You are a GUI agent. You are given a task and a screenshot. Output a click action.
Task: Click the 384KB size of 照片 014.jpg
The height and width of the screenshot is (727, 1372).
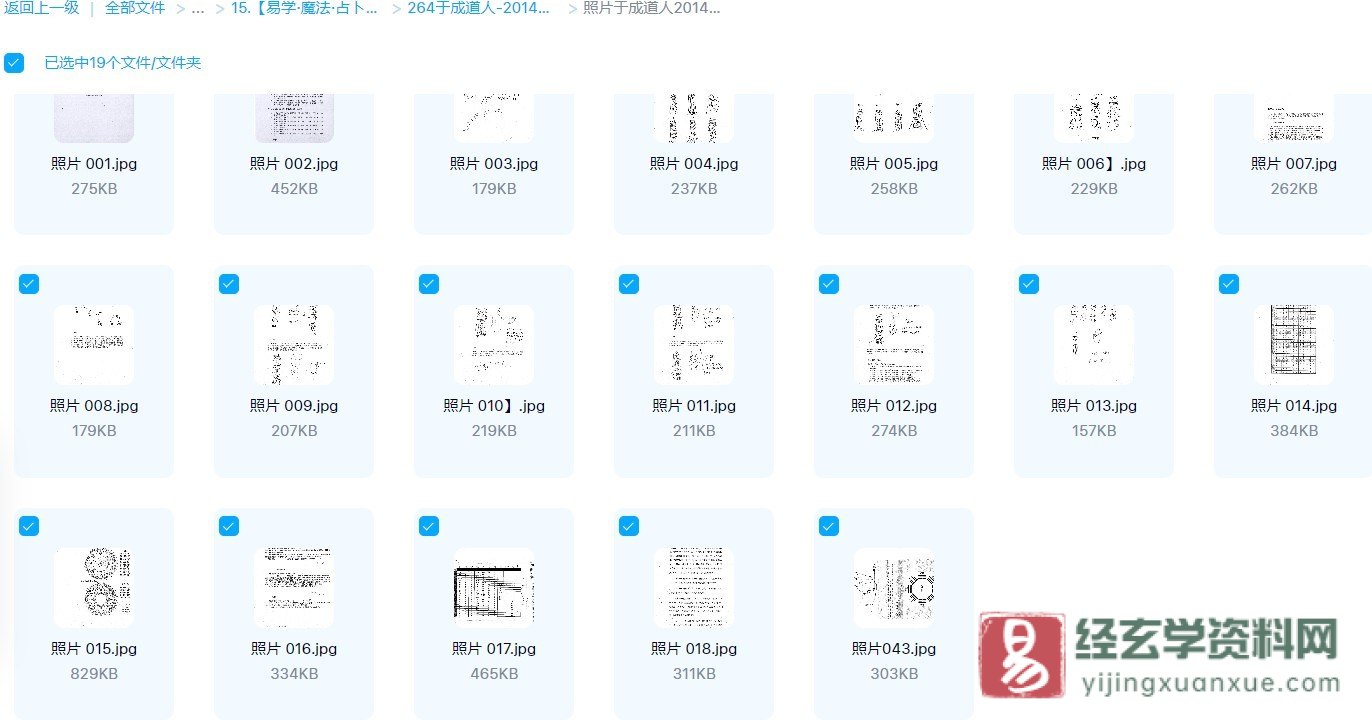coord(1294,431)
